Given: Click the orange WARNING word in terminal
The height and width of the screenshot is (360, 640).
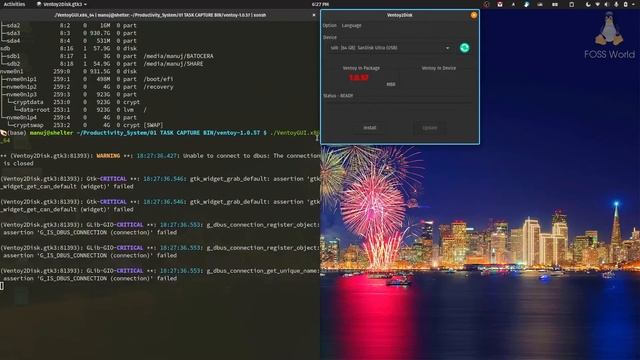Looking at the screenshot, I should pos(108,156).
